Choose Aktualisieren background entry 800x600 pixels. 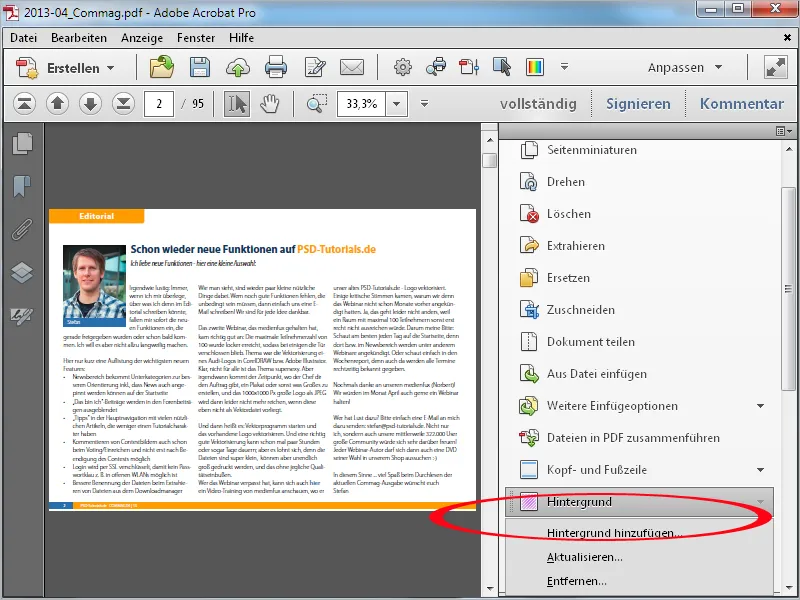[x=585, y=557]
